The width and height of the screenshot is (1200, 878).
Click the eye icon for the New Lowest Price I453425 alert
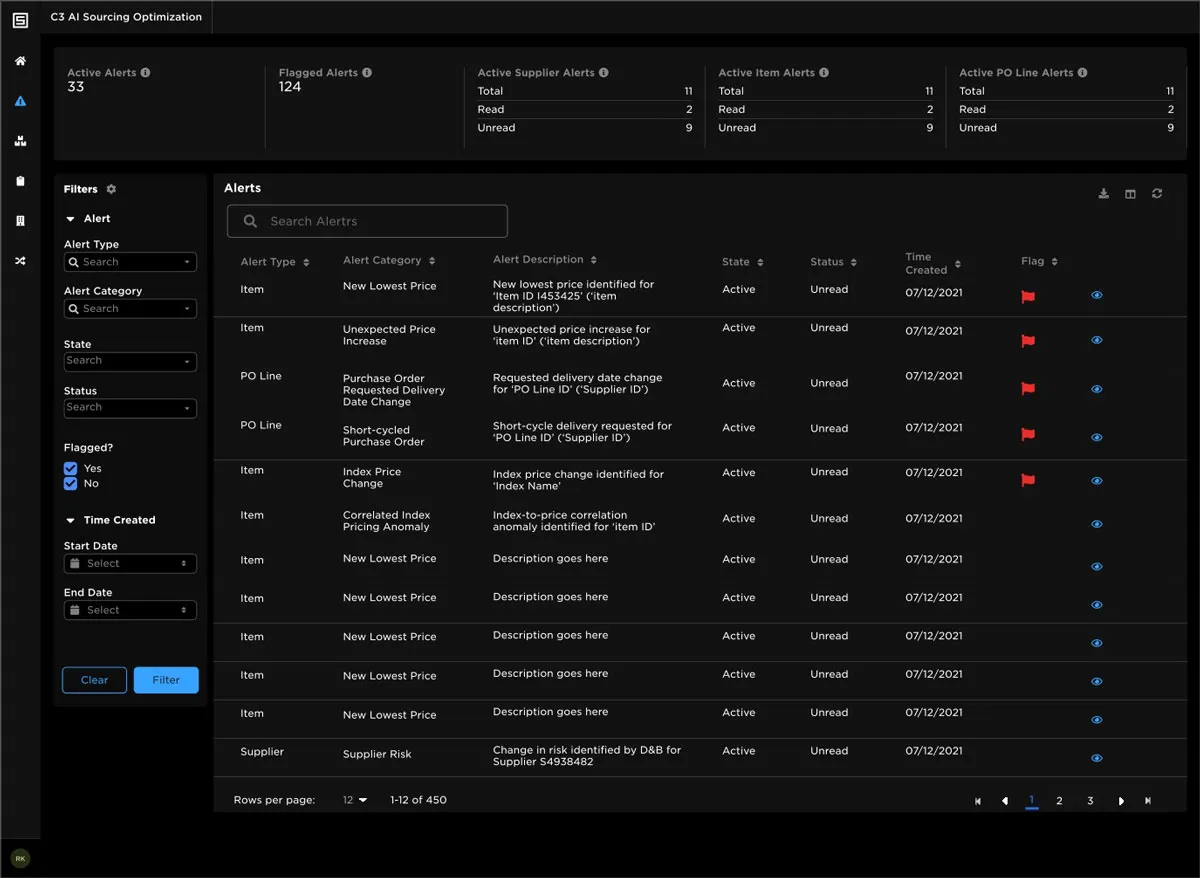point(1097,295)
